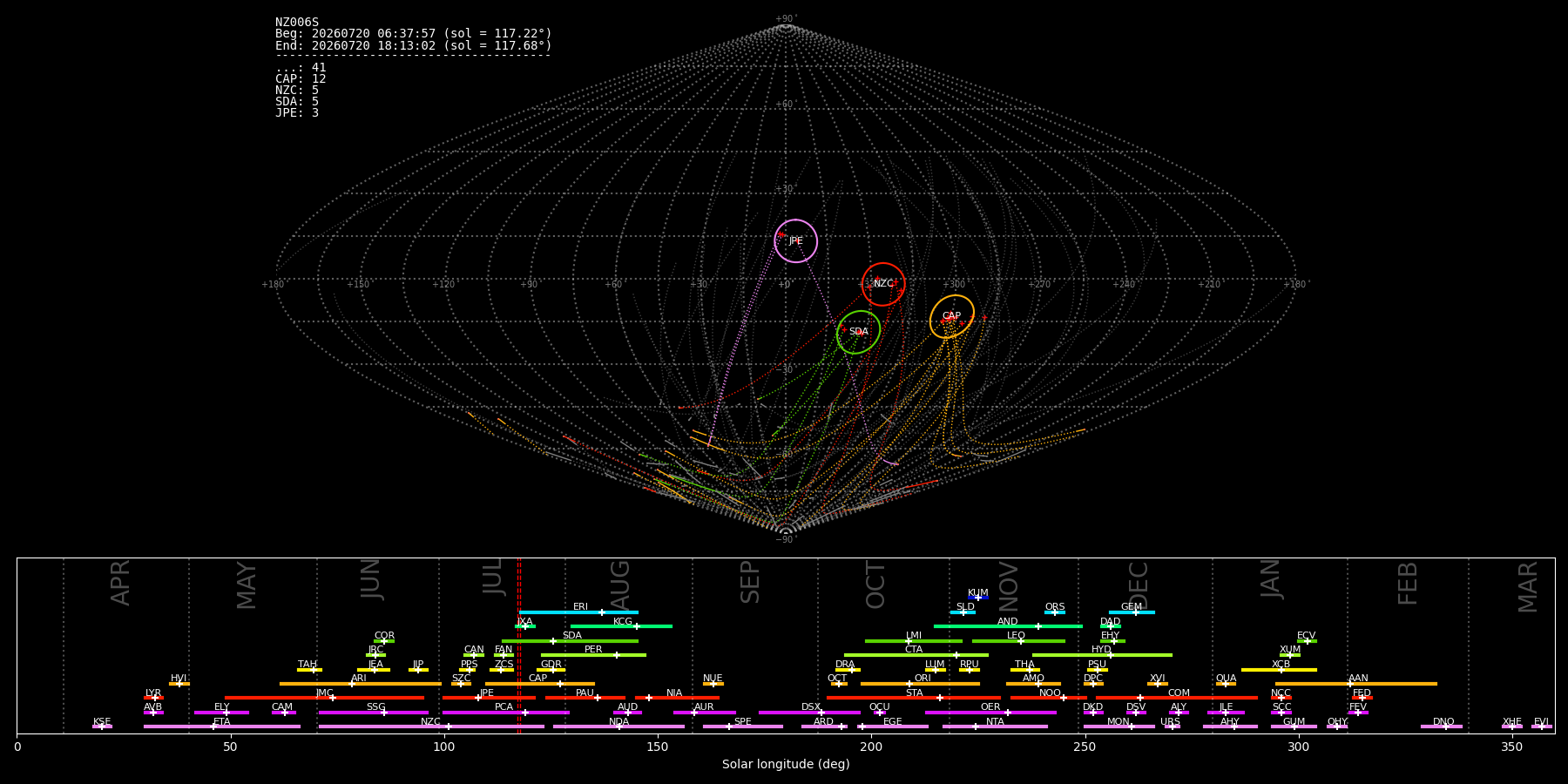Screen dimensions: 1568x784
Task: Select the pink NTA shower bar
Action: [995, 727]
